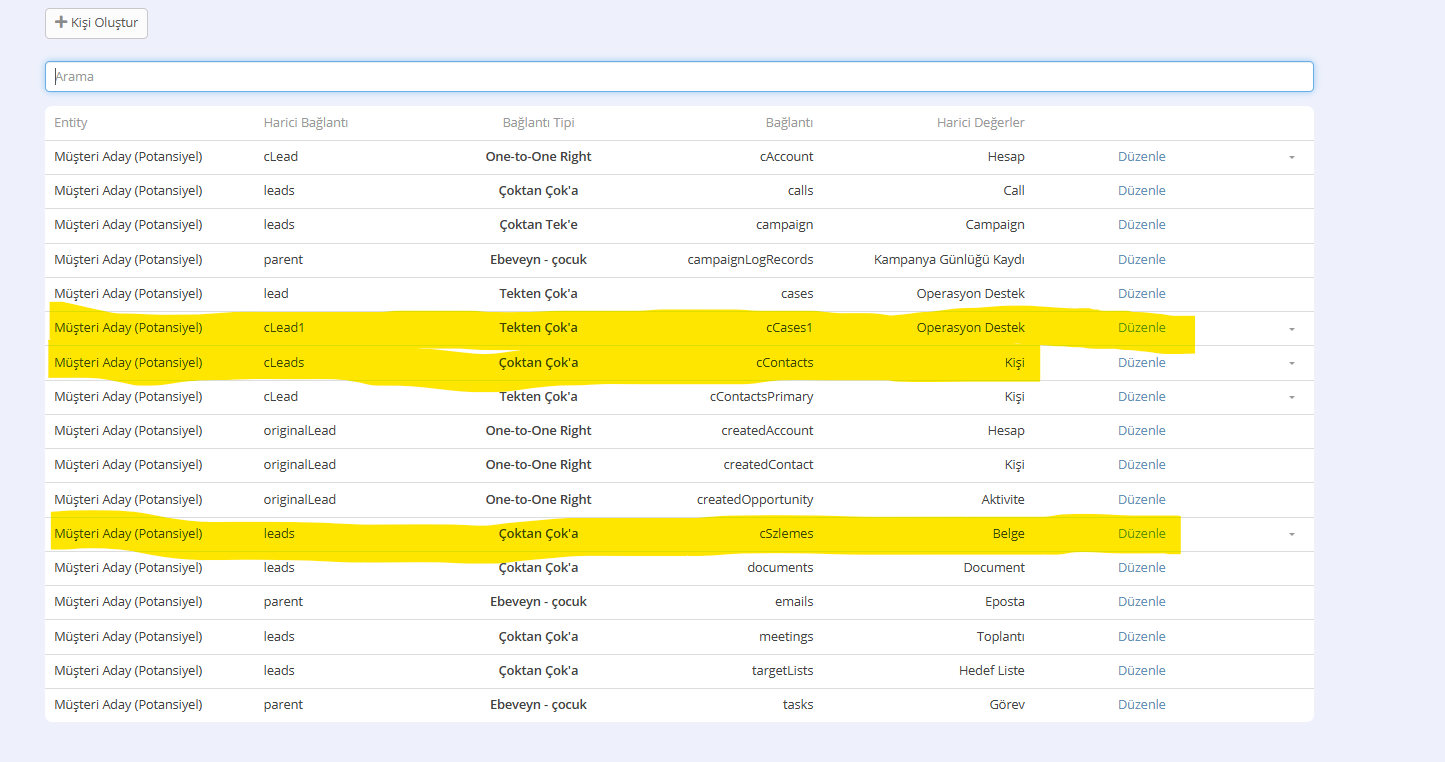
Task: Click the Görev foreign entity value
Action: (1007, 705)
